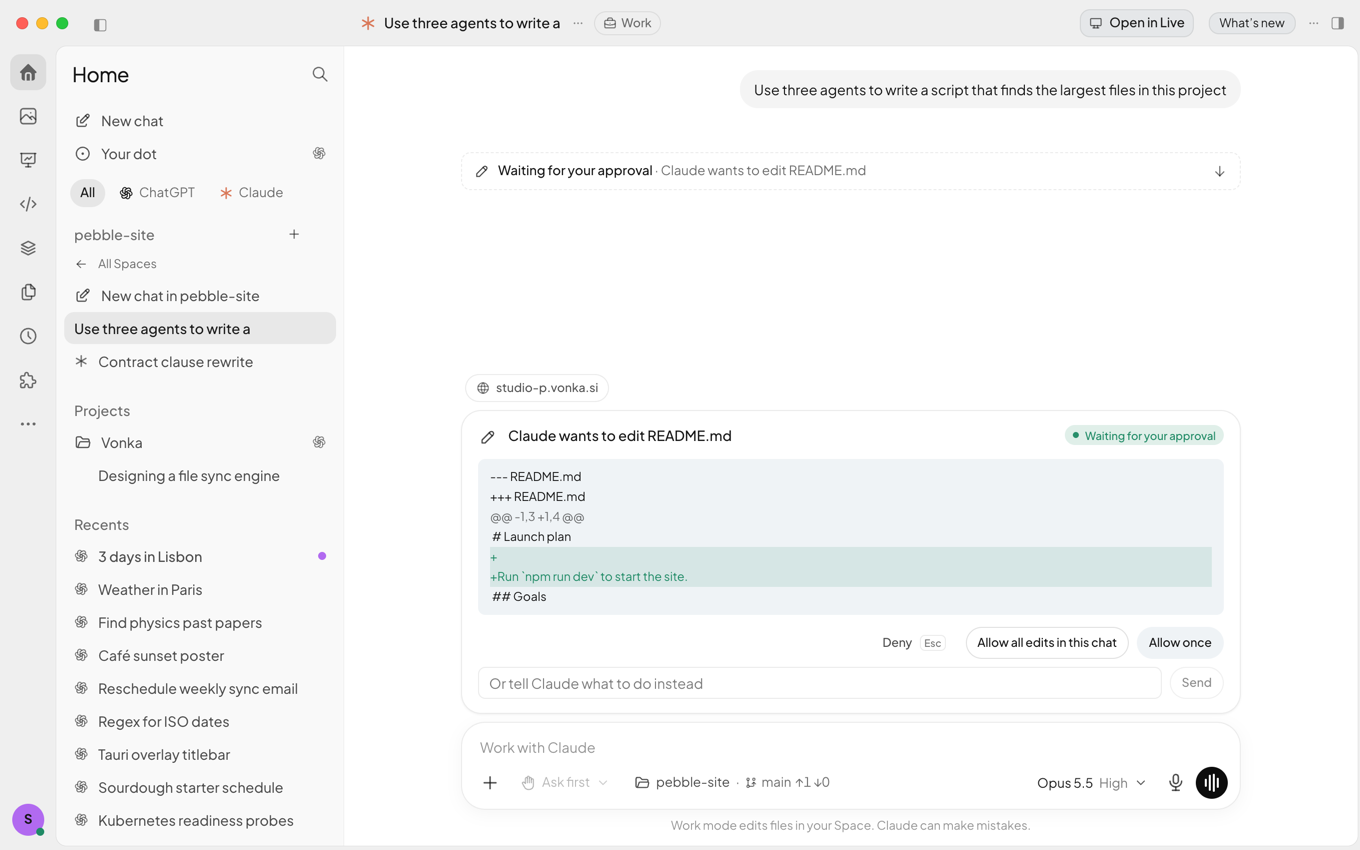Click the Send button
Screen dimensions: 1360x850
point(1196,683)
